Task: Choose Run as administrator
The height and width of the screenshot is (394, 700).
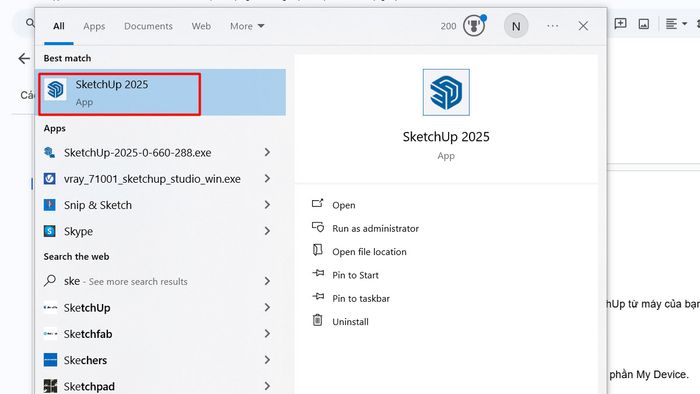Action: (x=375, y=228)
